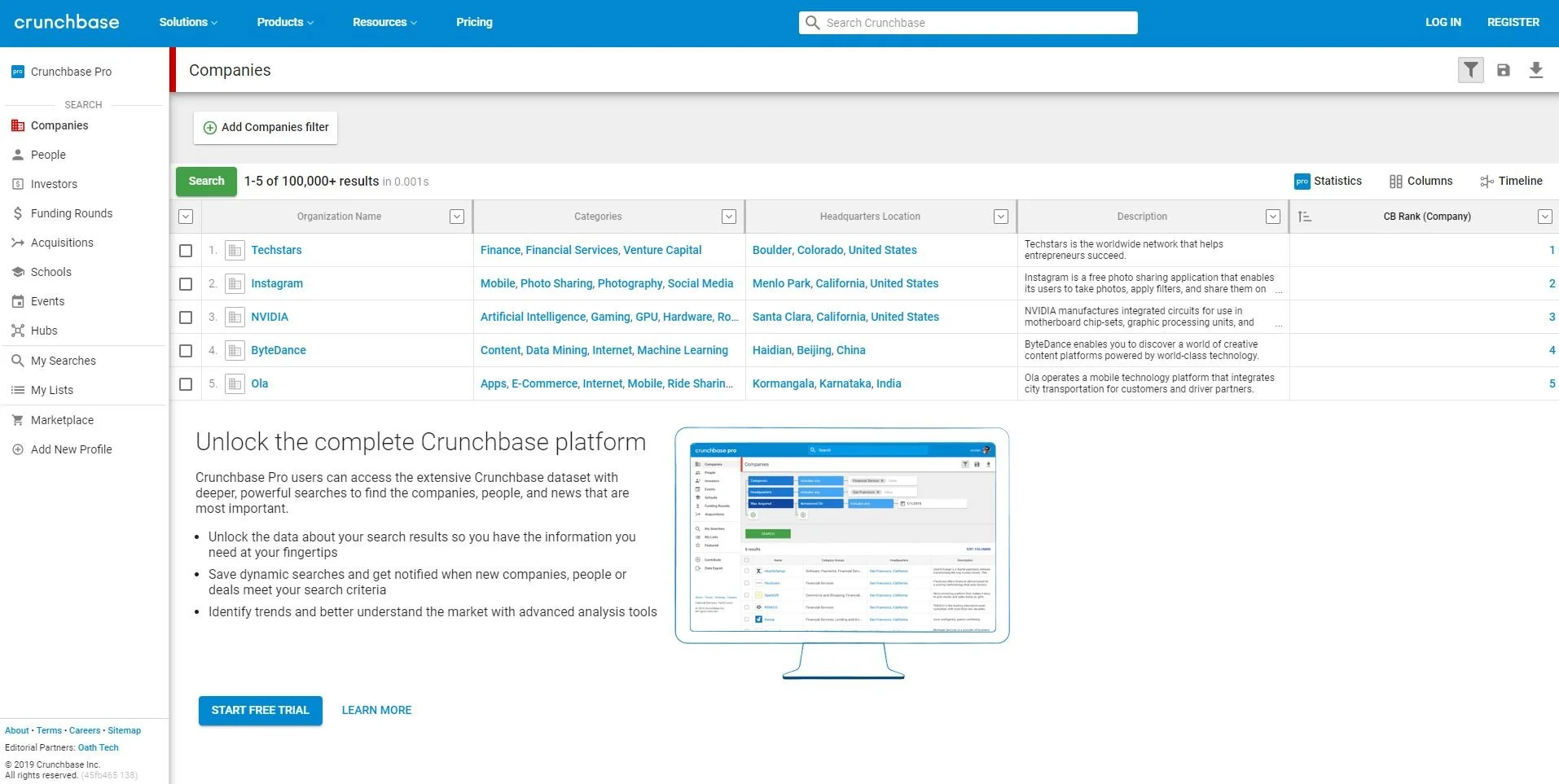Open the Organization Name column dropdown
This screenshot has height=784, width=1559.
[x=457, y=217]
